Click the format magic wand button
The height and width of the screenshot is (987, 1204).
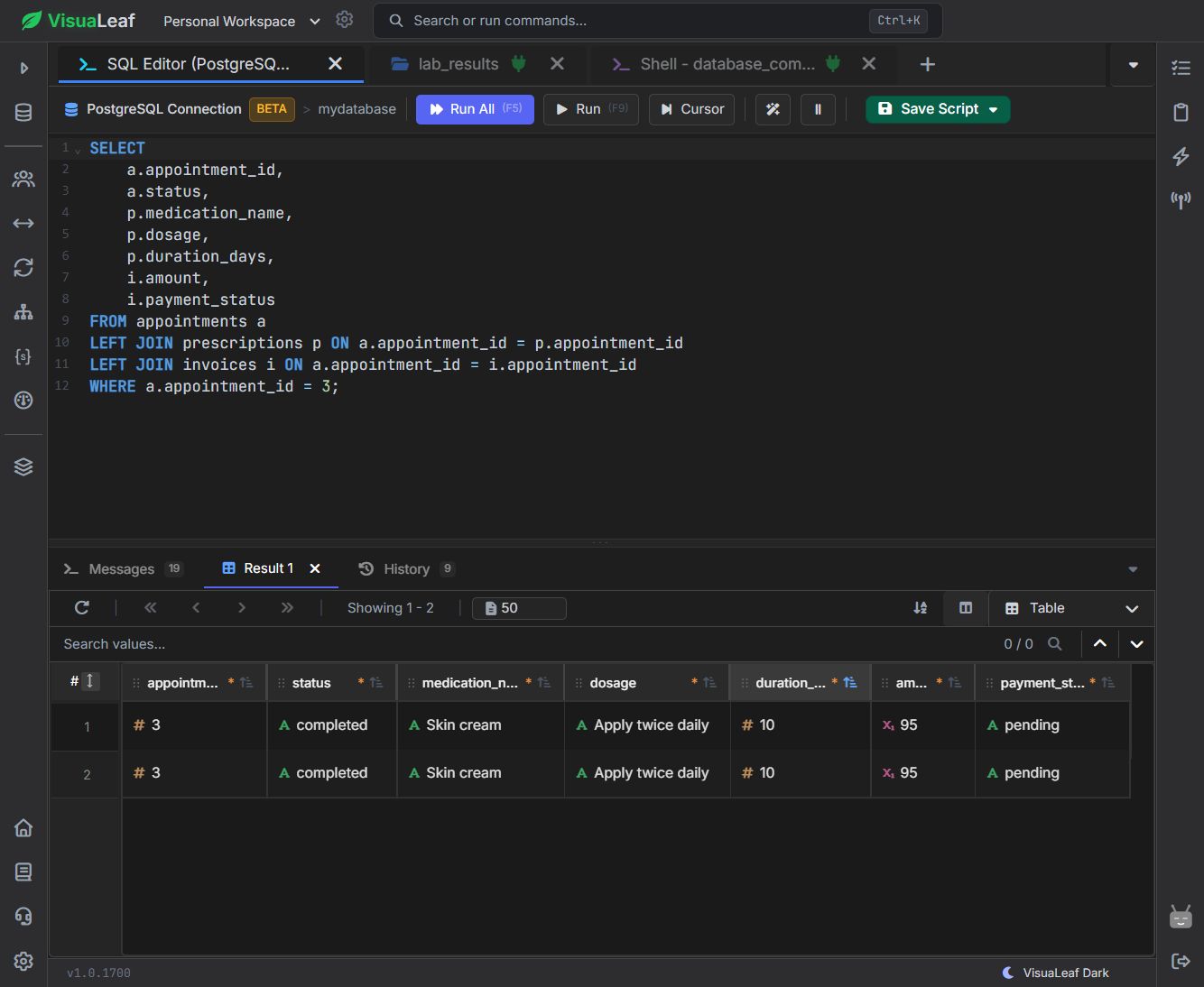pyautogui.click(x=773, y=109)
